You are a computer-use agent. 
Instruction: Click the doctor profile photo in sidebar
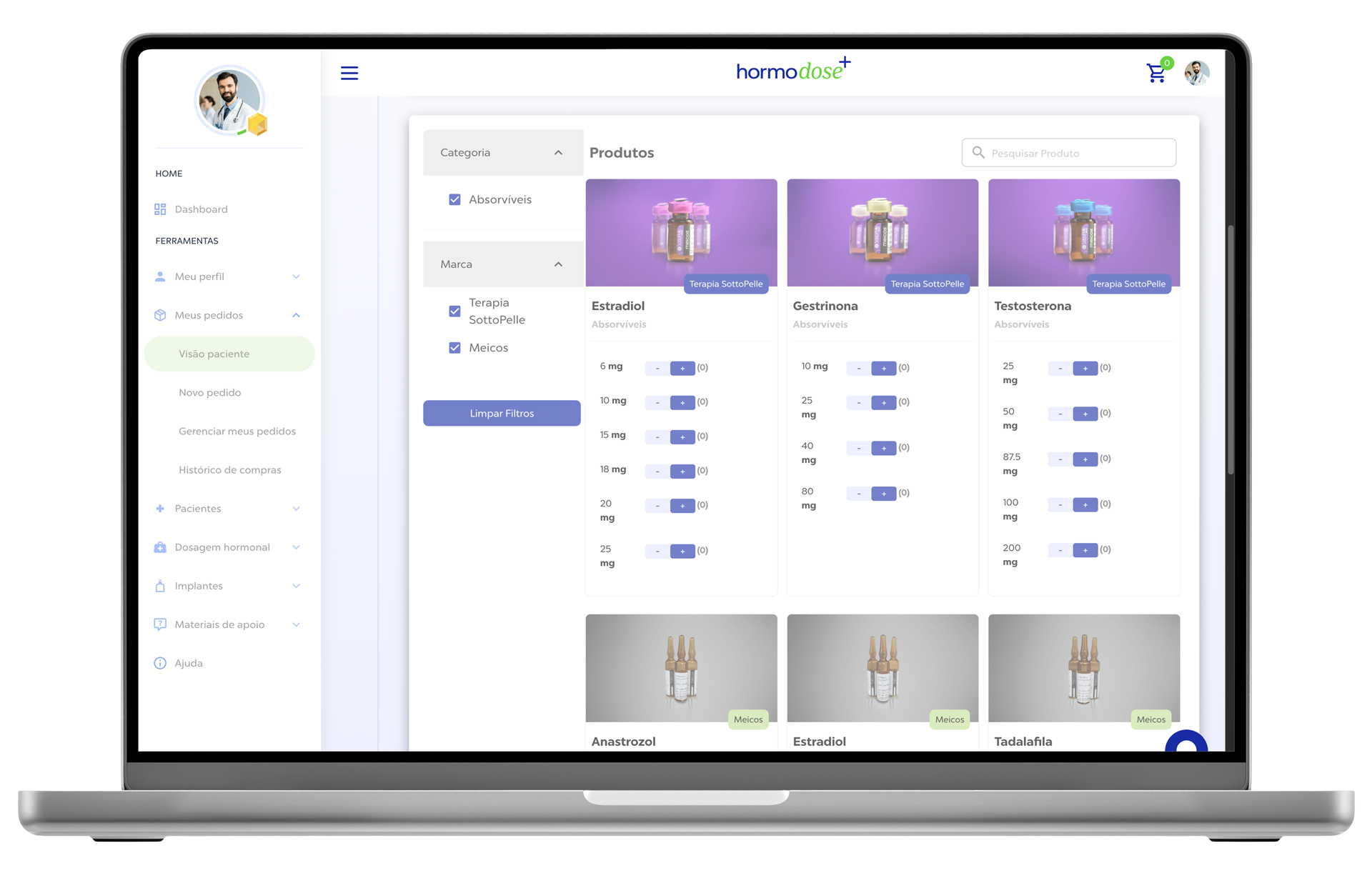click(x=229, y=101)
